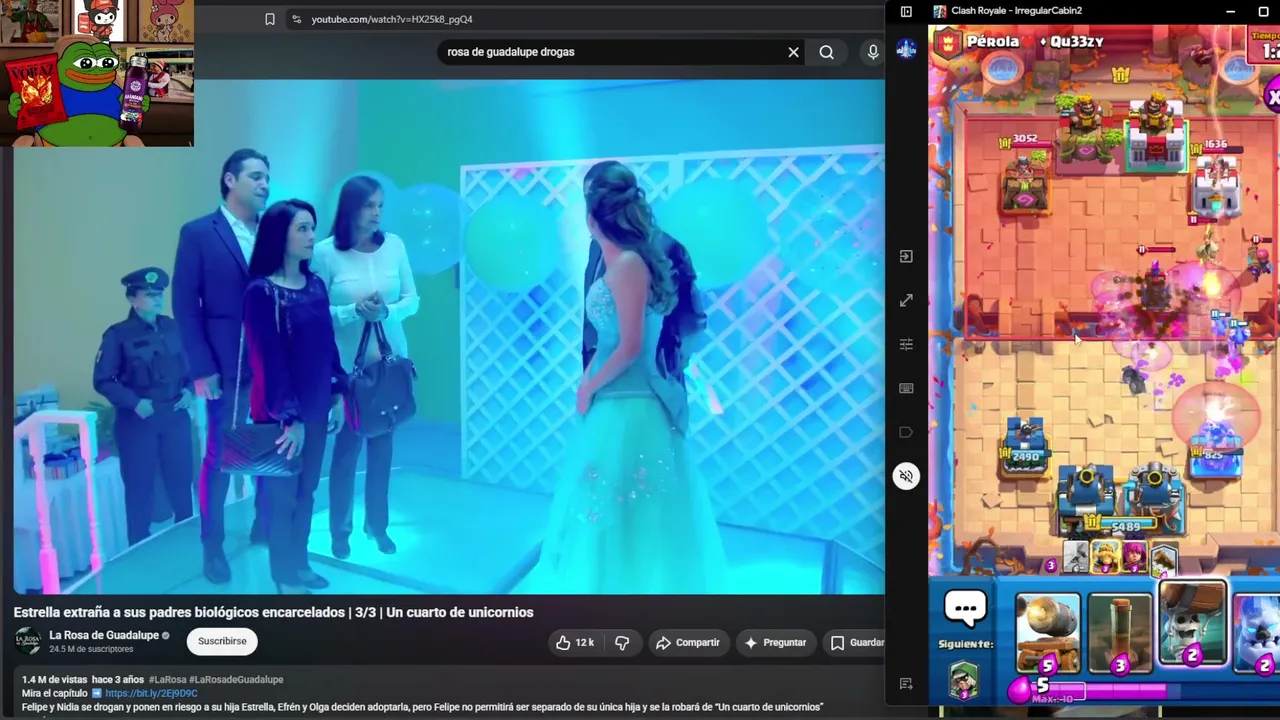The width and height of the screenshot is (1280, 720).
Task: Click the opponent clan badge beside Pérola
Action: click(x=948, y=42)
